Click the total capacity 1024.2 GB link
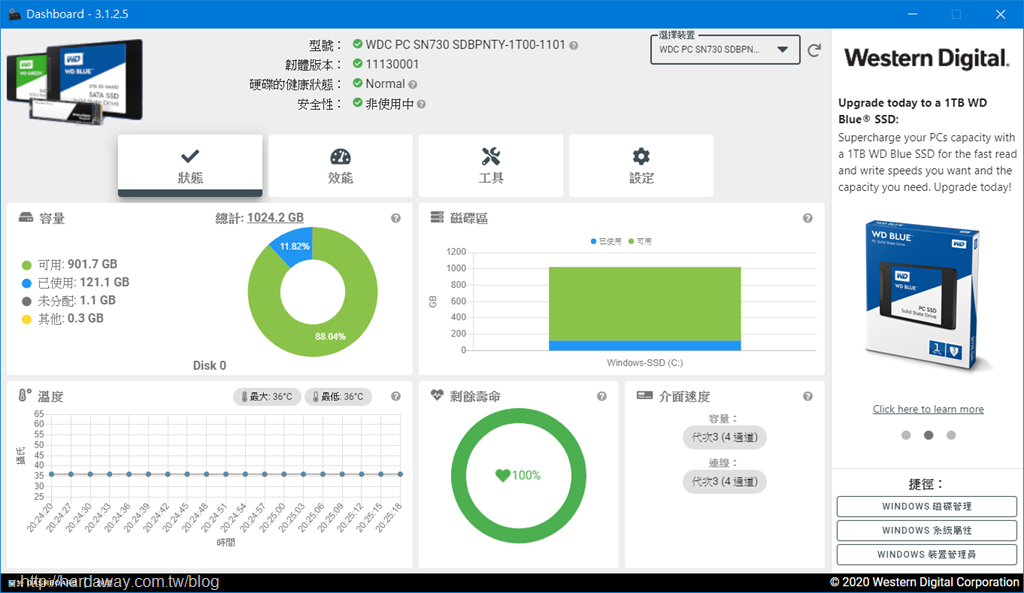The image size is (1024, 593). point(275,217)
